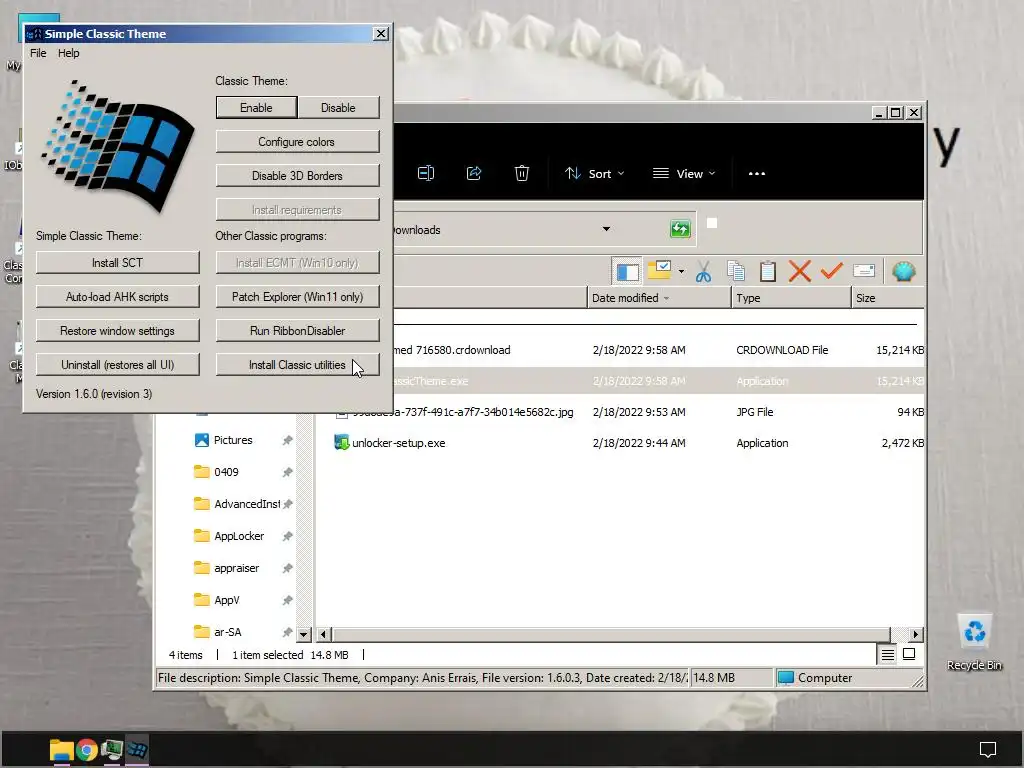Open File Explorer from the taskbar
This screenshot has height=768, width=1024.
pyautogui.click(x=61, y=750)
